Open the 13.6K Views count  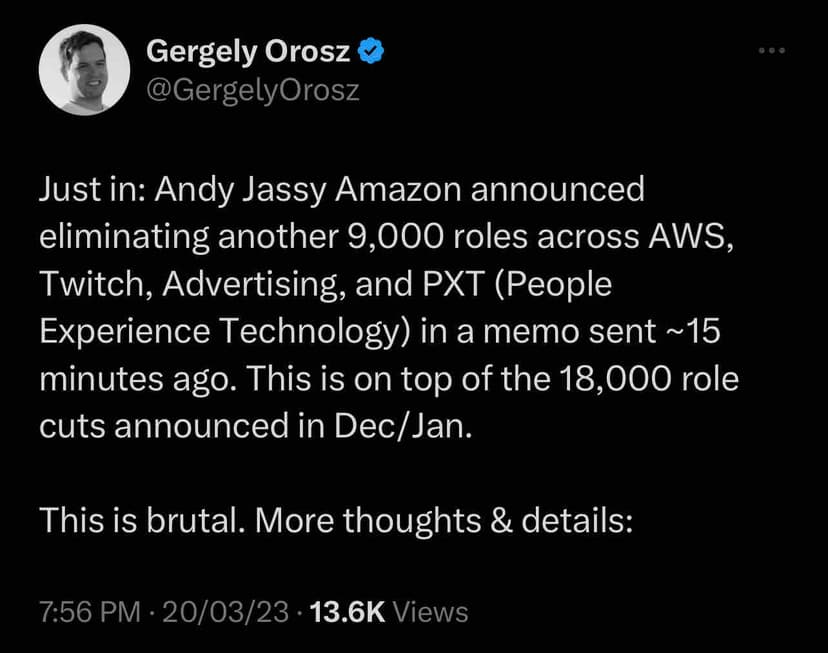click(x=349, y=611)
